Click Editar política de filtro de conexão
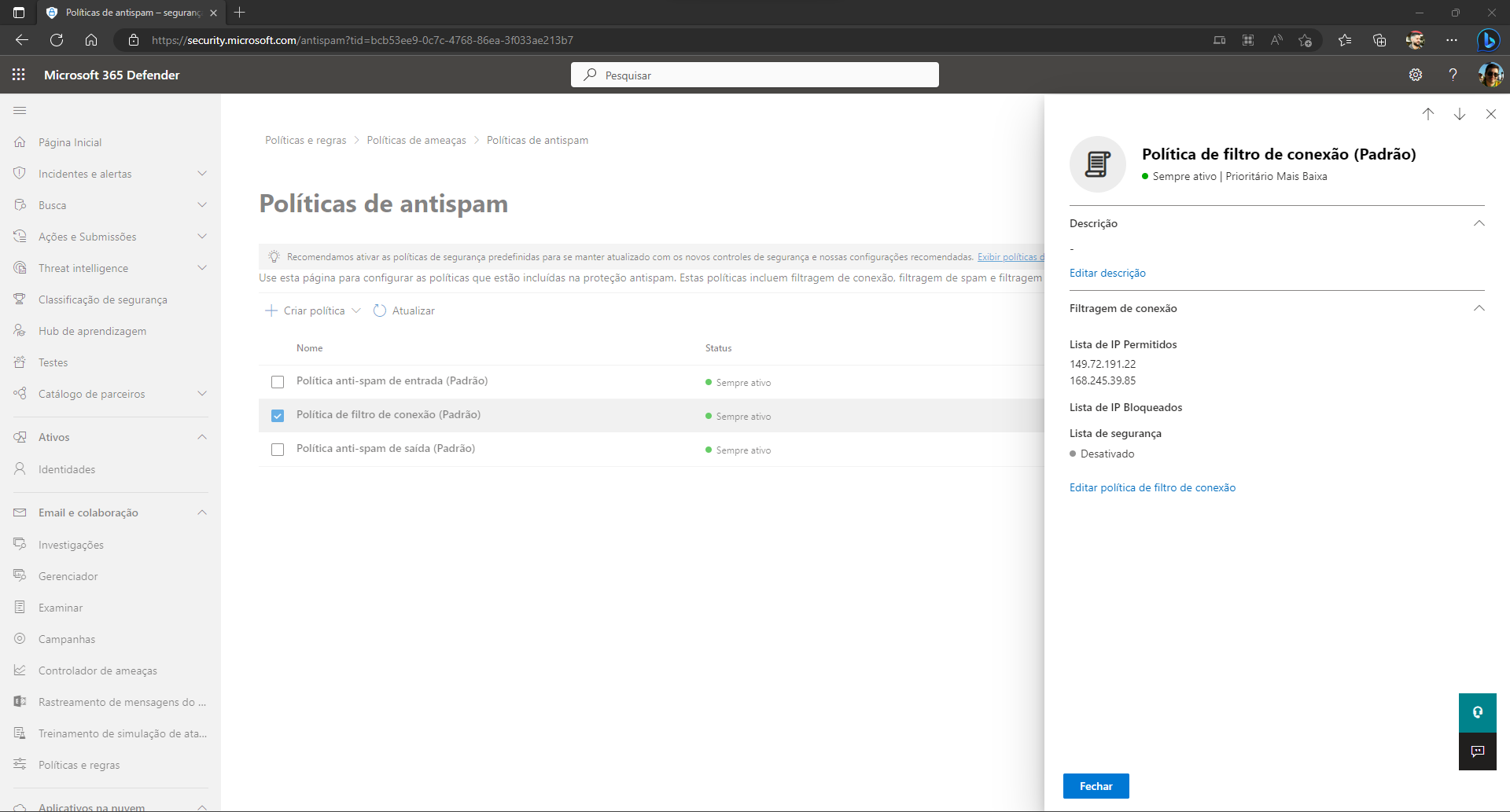1510x812 pixels. (x=1152, y=487)
